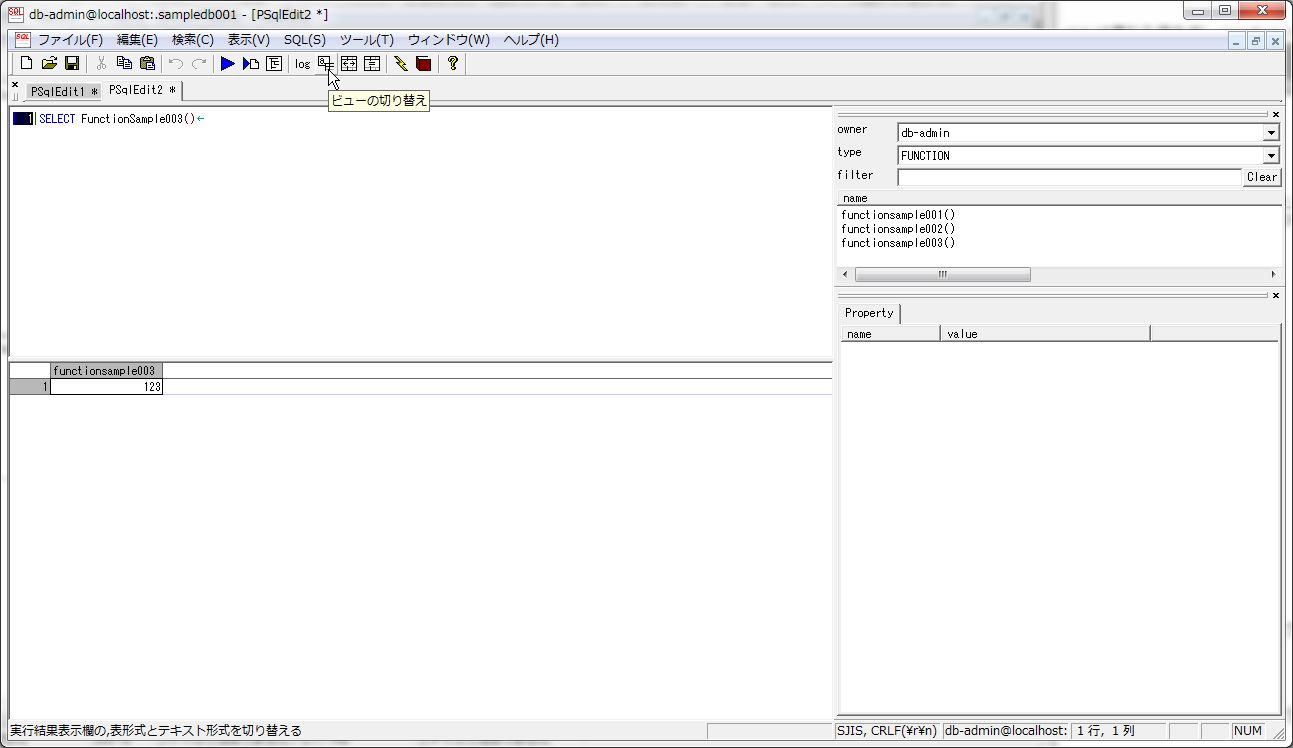Click the ビューの切り替え view toggle icon
The height and width of the screenshot is (748, 1293).
(x=325, y=63)
